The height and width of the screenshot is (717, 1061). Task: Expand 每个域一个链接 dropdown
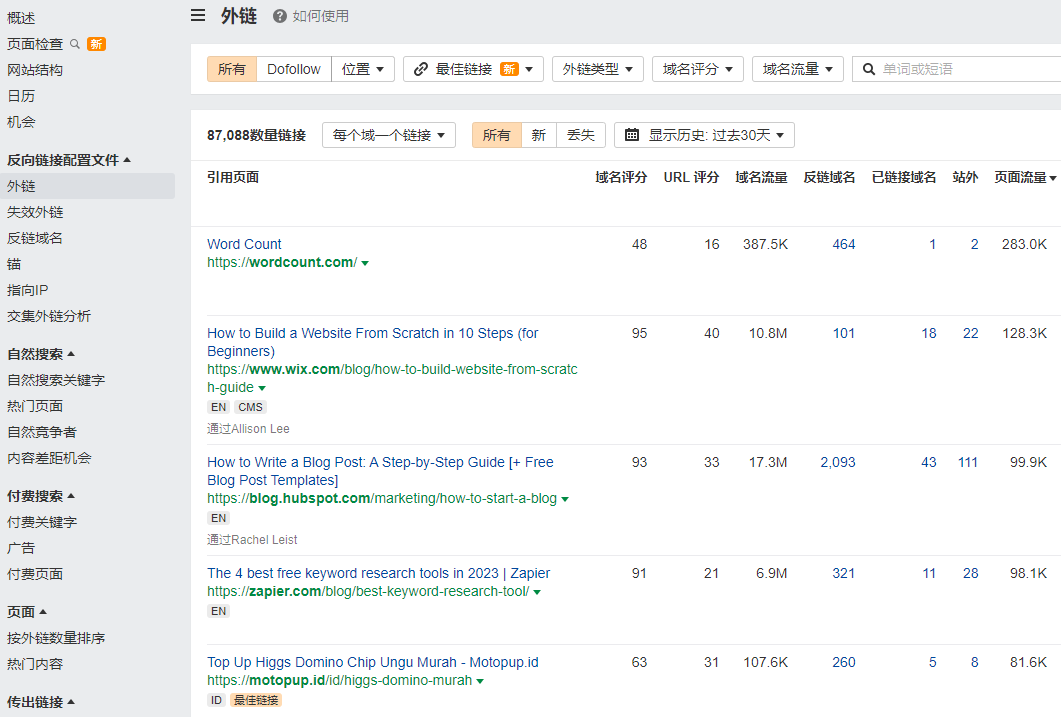coord(388,135)
